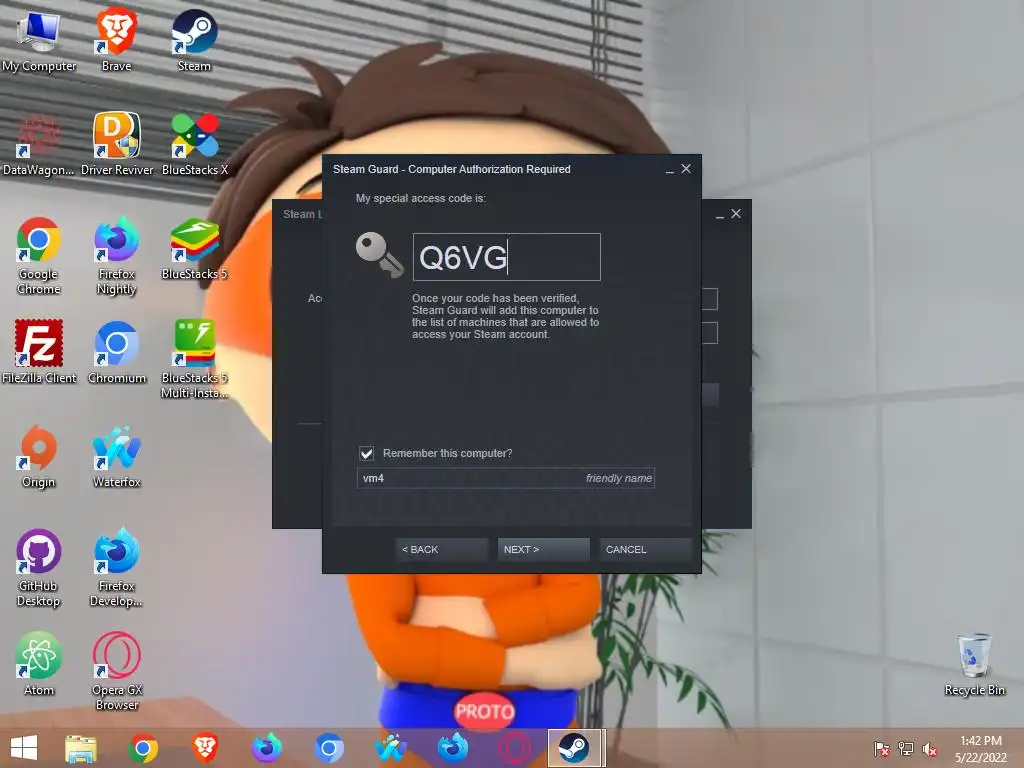Close the Steam Guard dialog
1024x768 pixels.
coord(686,168)
